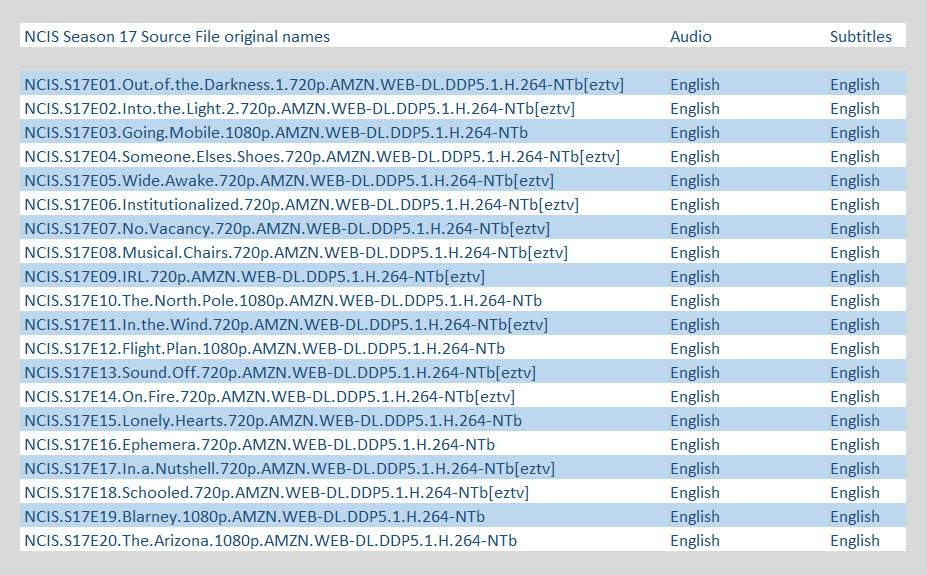Select the S17E08 Musical.Chairs file name

click(x=296, y=253)
